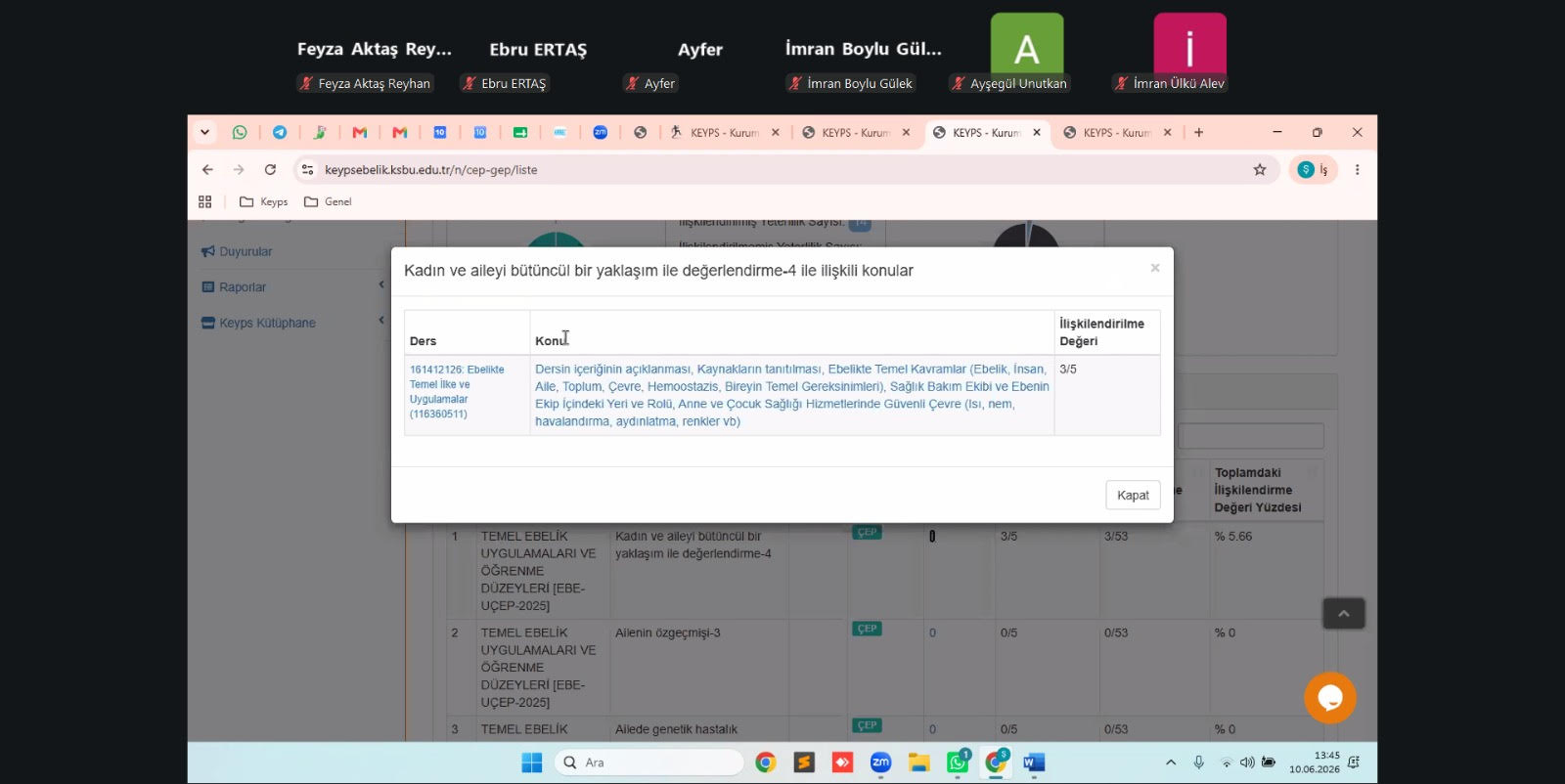
Task: Open Chrome menu three dots
Action: (1357, 170)
